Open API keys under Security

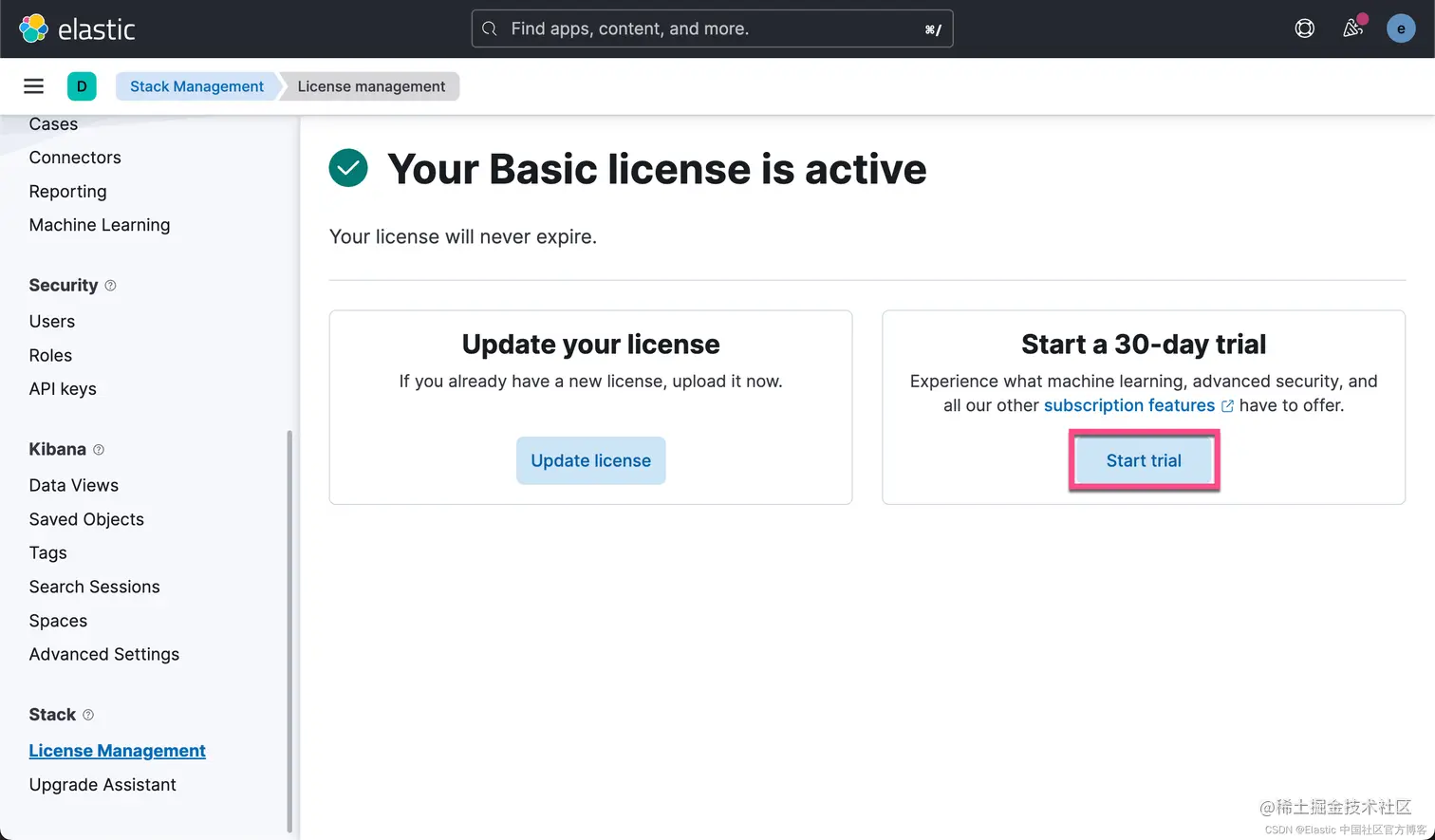click(63, 389)
